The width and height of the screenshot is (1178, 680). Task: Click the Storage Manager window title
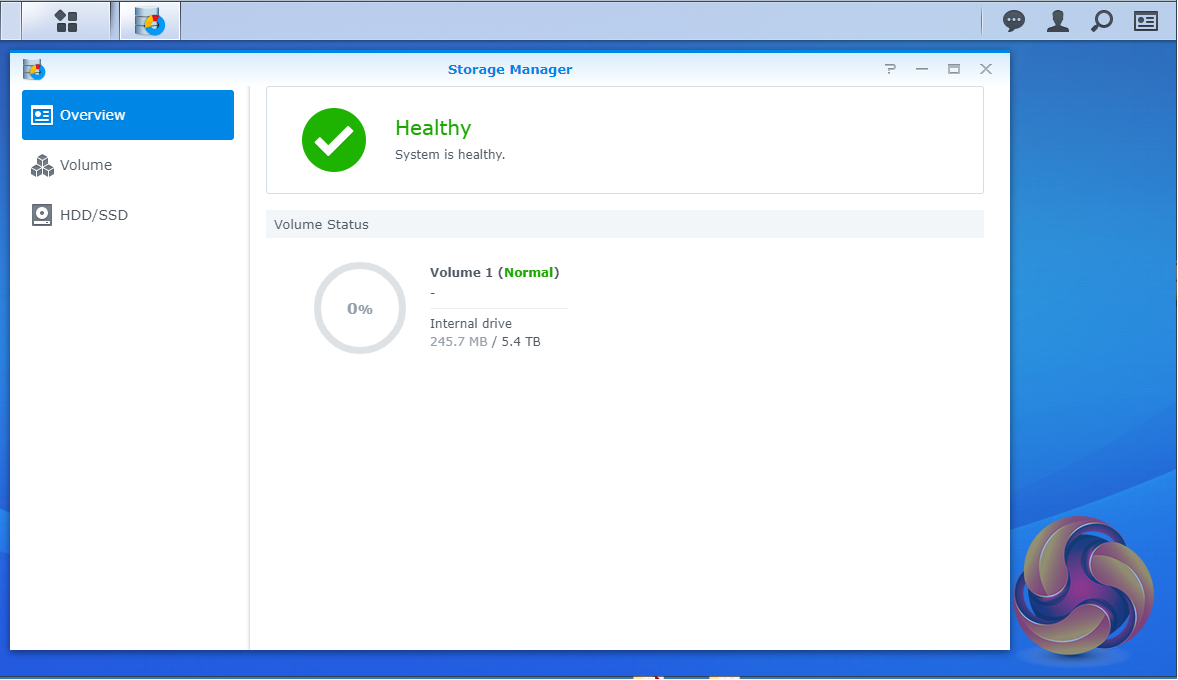[x=510, y=69]
